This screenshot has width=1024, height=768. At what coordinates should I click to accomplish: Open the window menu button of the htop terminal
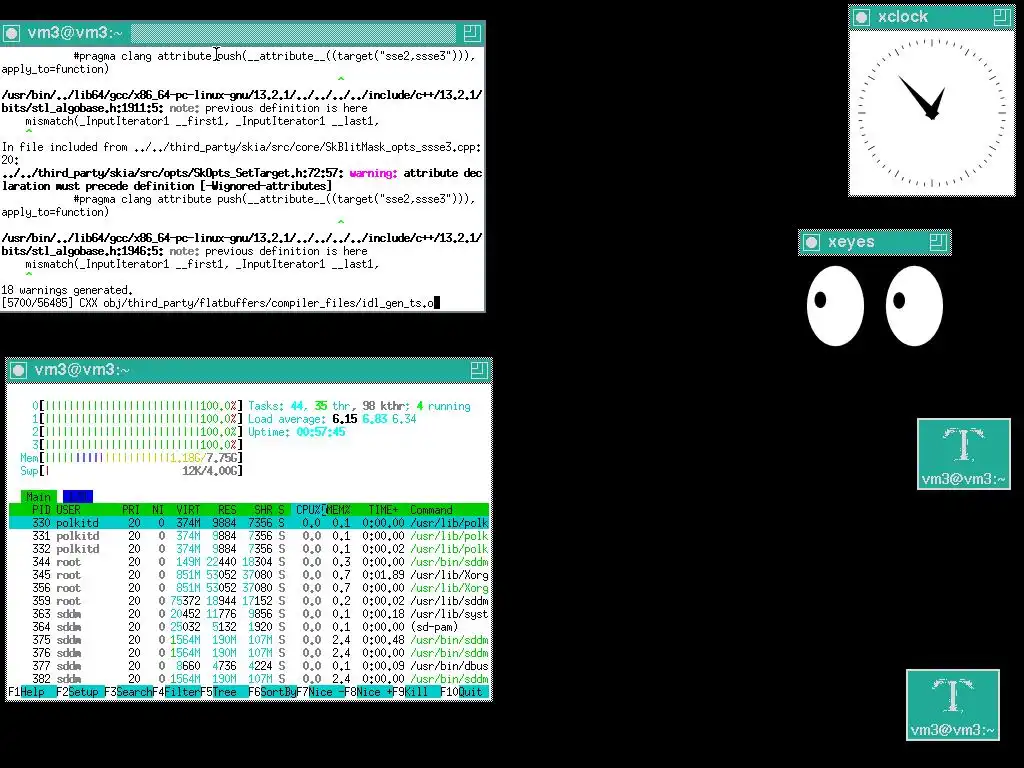[x=18, y=370]
